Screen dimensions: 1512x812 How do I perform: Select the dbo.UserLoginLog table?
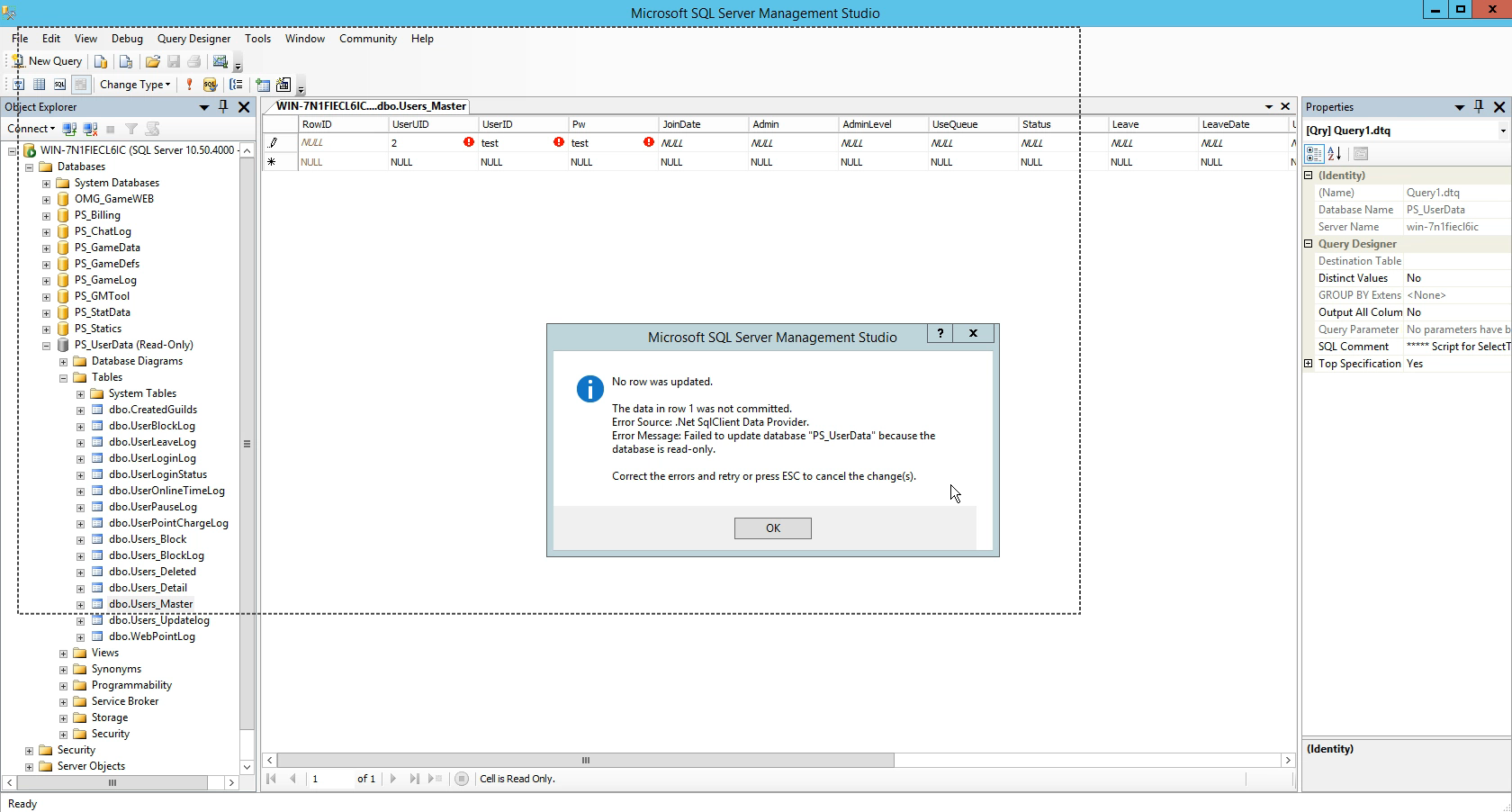[152, 458]
